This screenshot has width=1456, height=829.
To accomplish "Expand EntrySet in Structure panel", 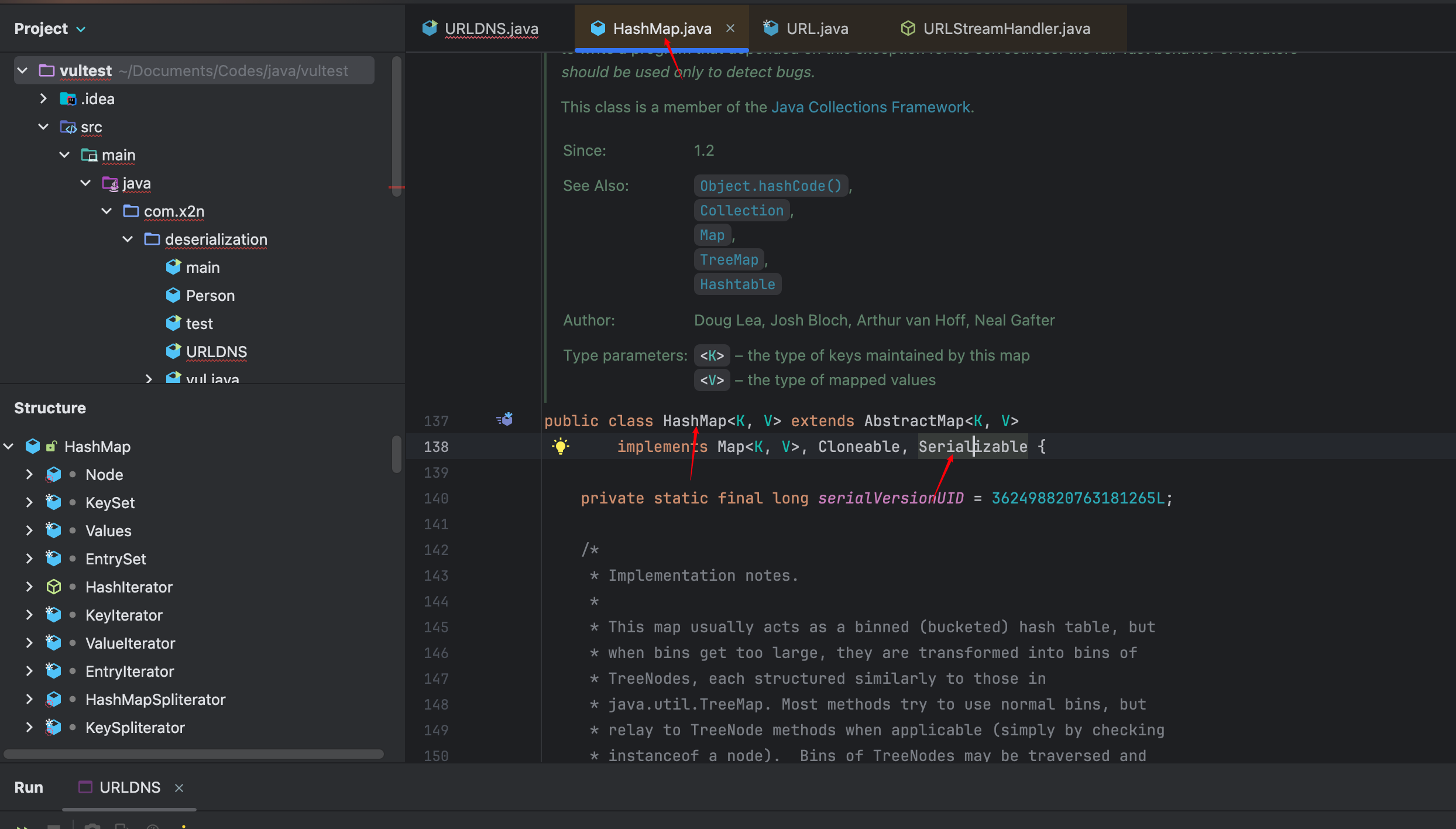I will [29, 559].
